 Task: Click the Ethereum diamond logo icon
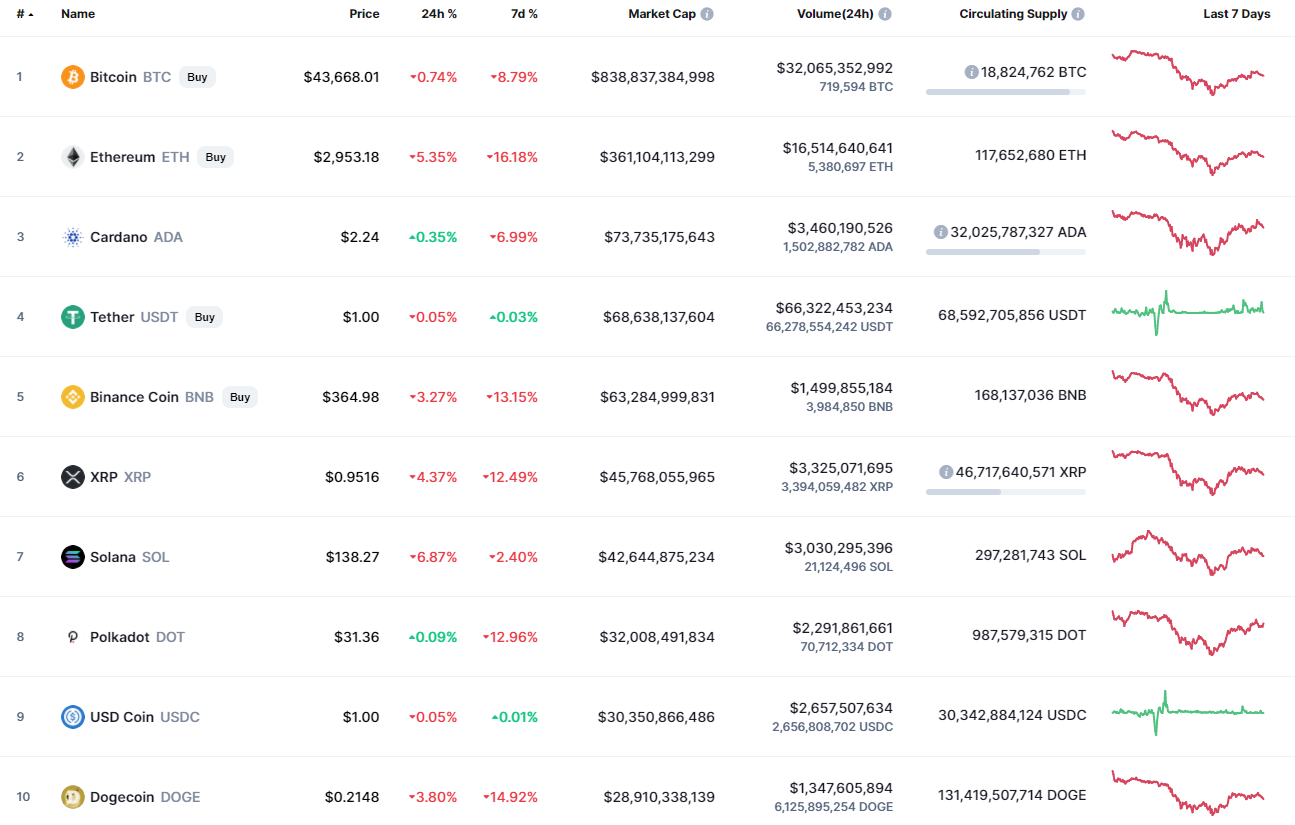(73, 157)
